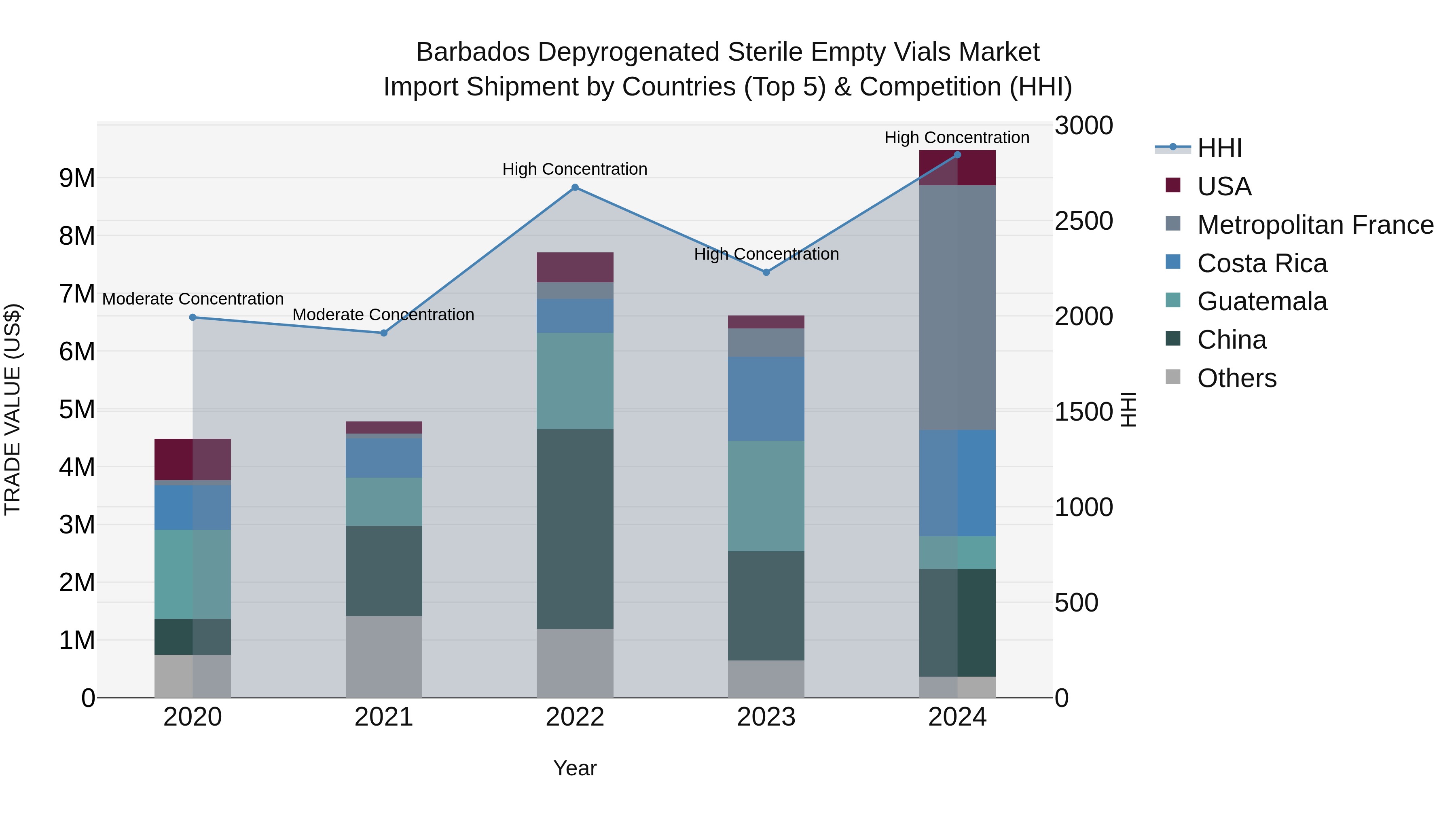Click the 2021 Others bar segment
The image size is (1456, 819).
(x=384, y=657)
